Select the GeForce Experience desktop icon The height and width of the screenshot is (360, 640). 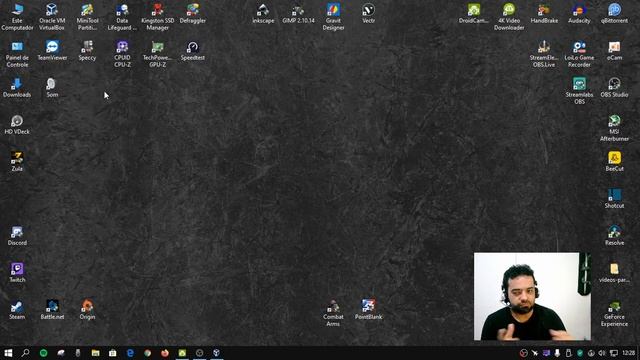coord(614,313)
